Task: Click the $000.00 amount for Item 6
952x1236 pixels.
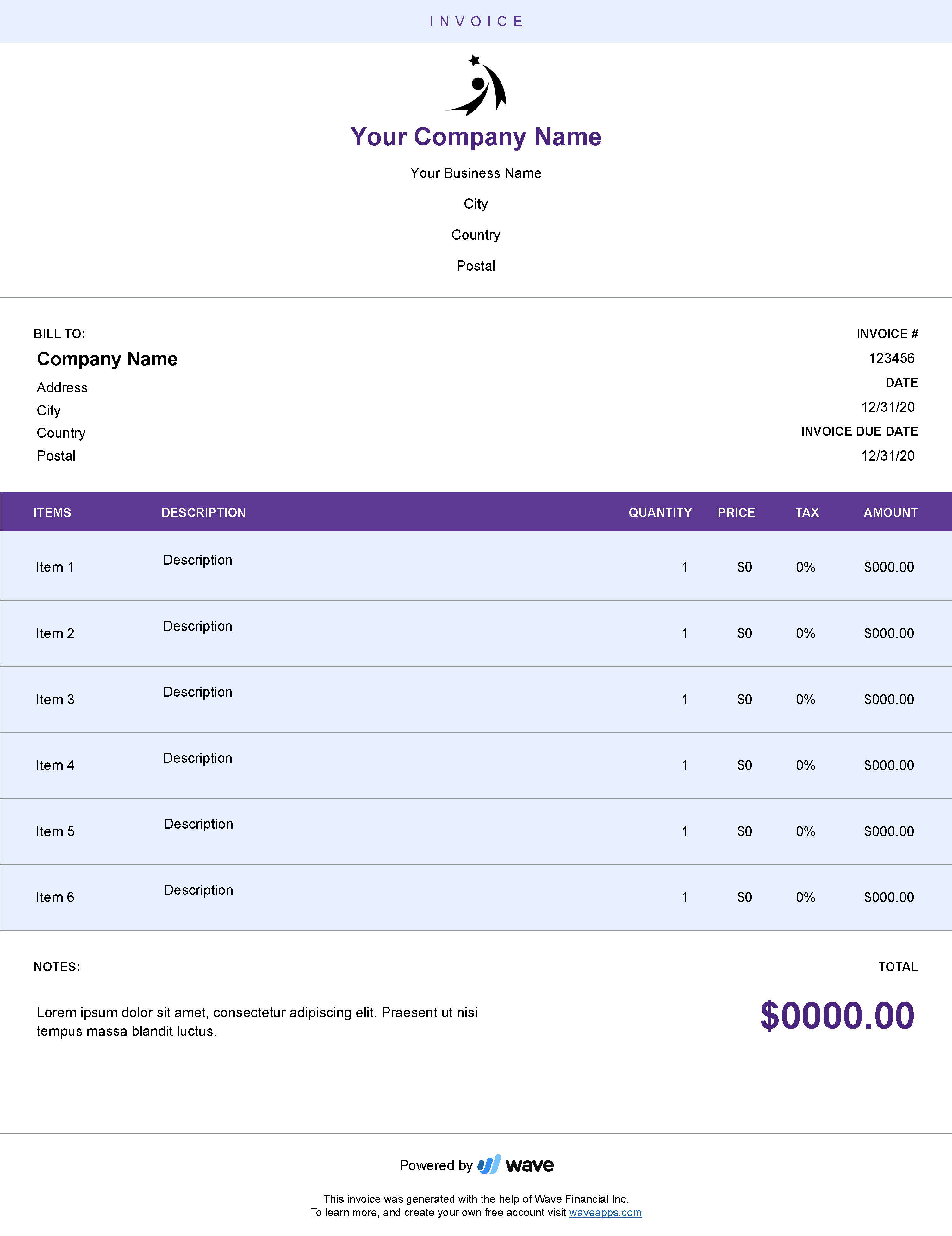Action: point(889,897)
